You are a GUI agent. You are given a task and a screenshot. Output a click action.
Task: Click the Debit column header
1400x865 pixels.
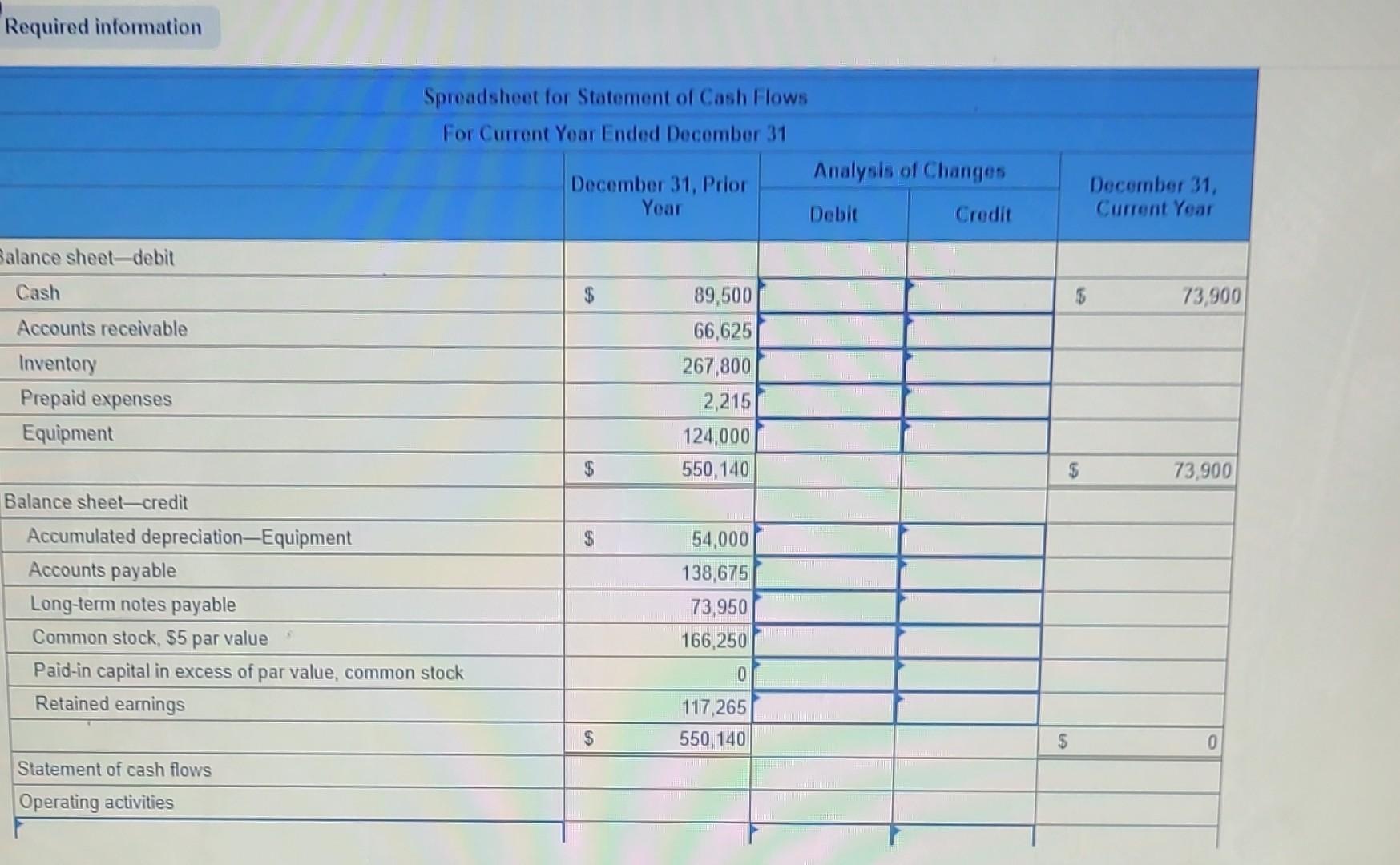[x=833, y=215]
